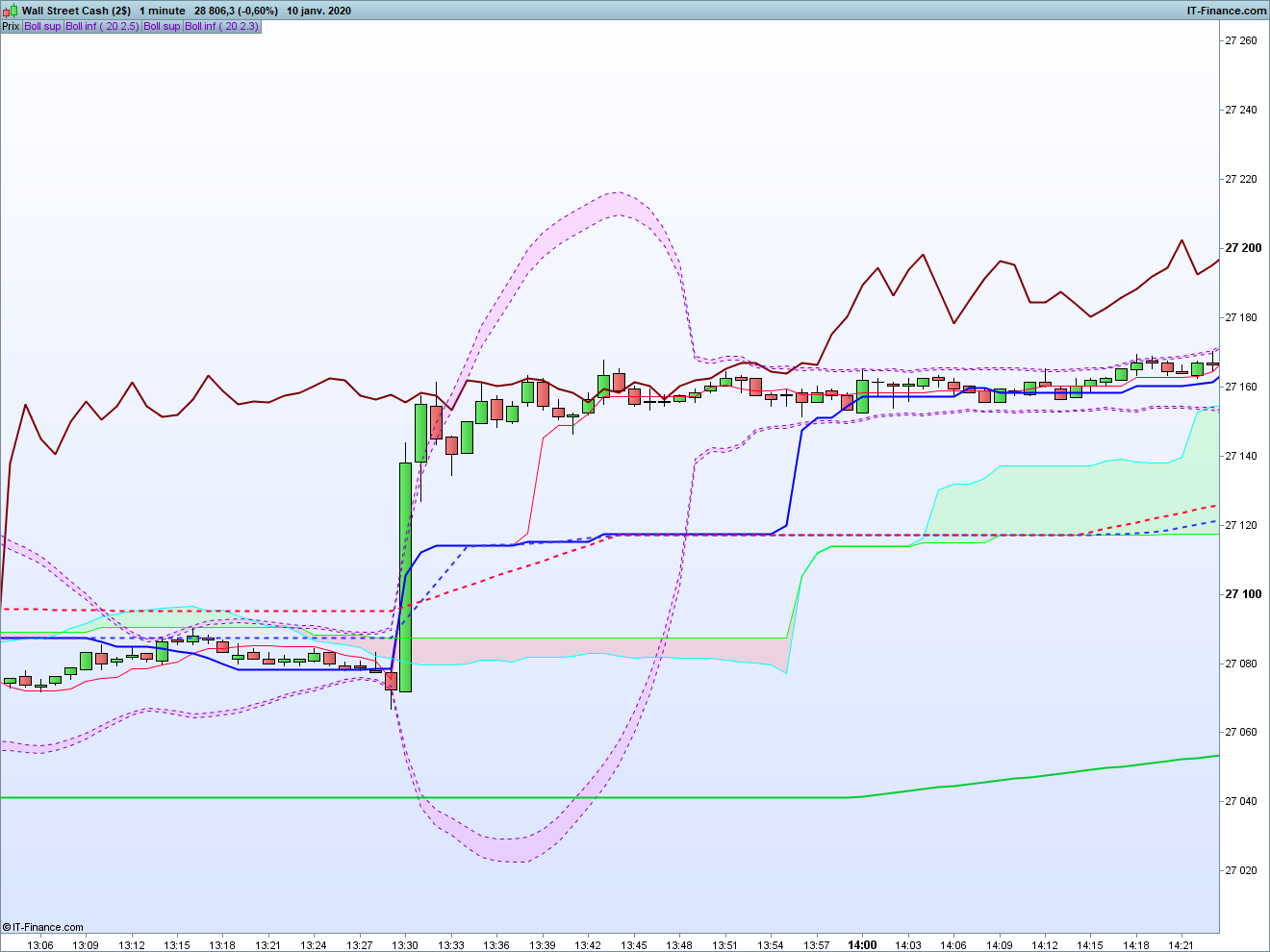Click the 13:57 time axis label
This screenshot has height=952, width=1270.
tap(817, 945)
